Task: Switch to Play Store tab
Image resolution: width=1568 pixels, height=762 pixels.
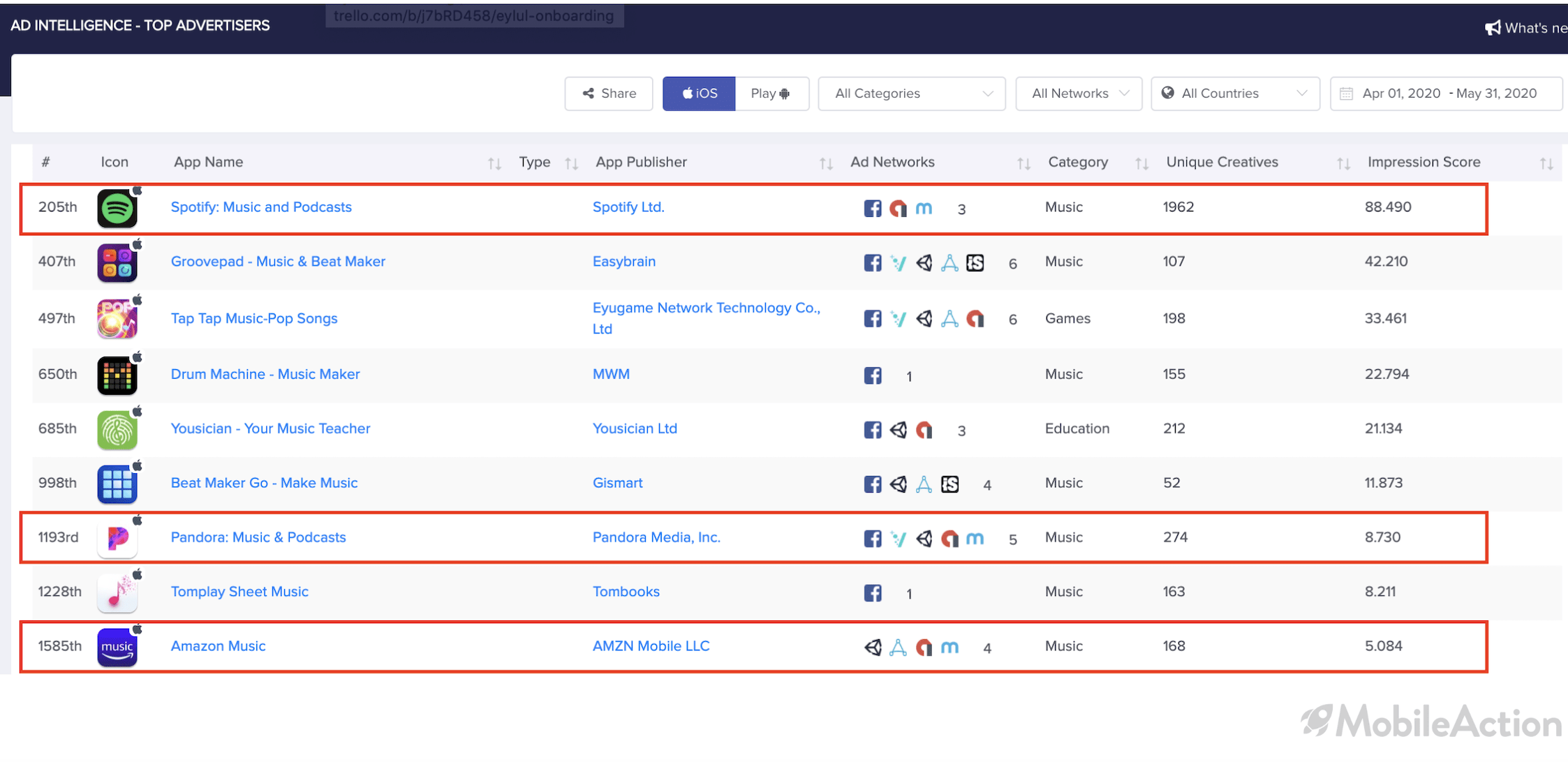Action: pos(771,92)
